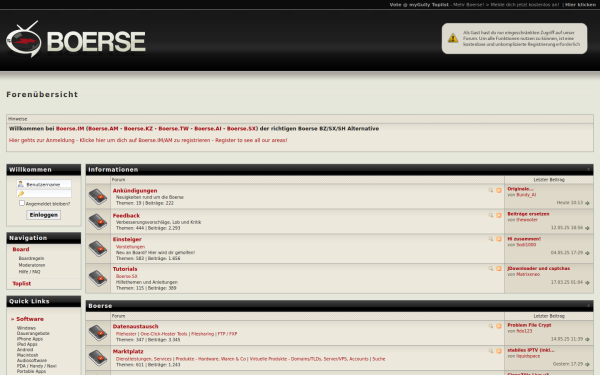Collapse the Informationen category
The width and height of the screenshot is (600, 375).
pos(588,169)
